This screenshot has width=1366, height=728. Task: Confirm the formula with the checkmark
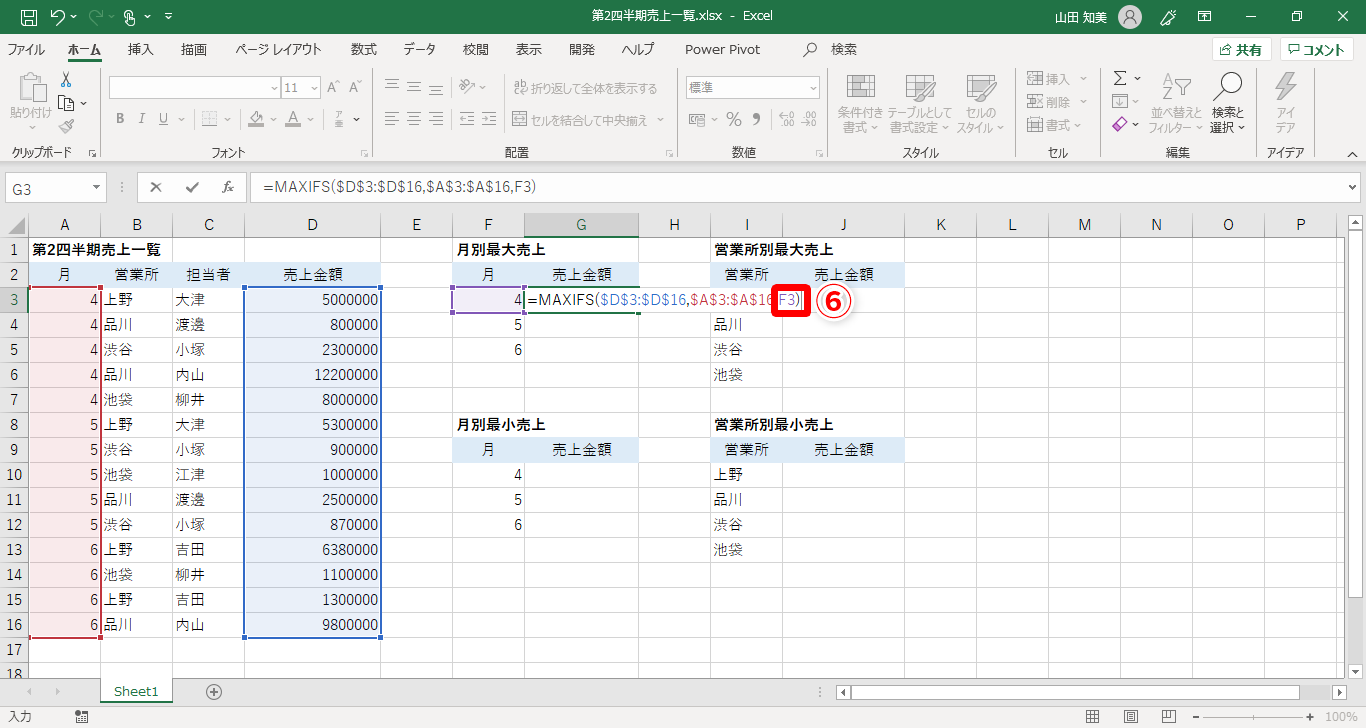click(x=192, y=187)
